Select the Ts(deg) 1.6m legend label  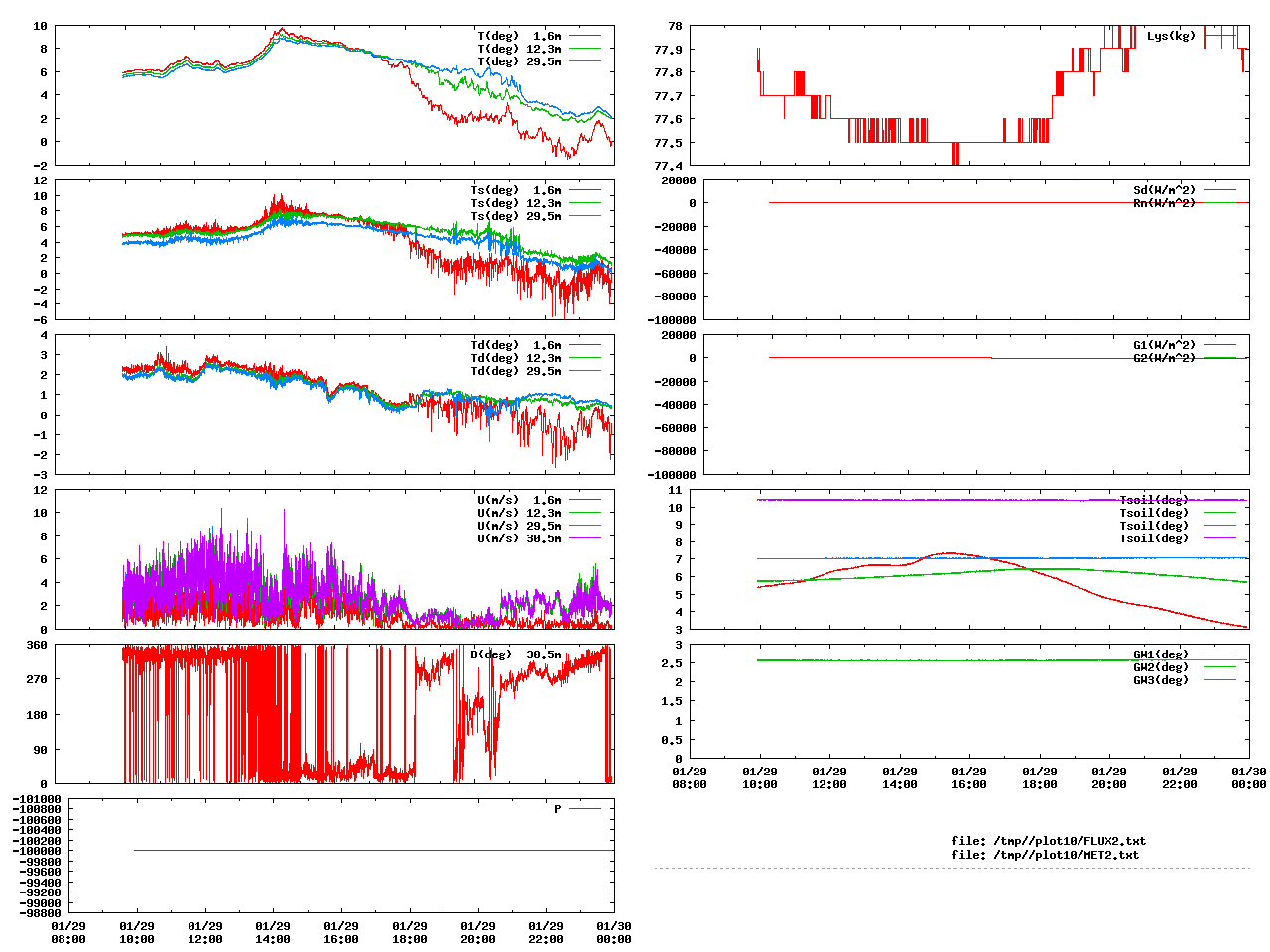click(x=516, y=190)
